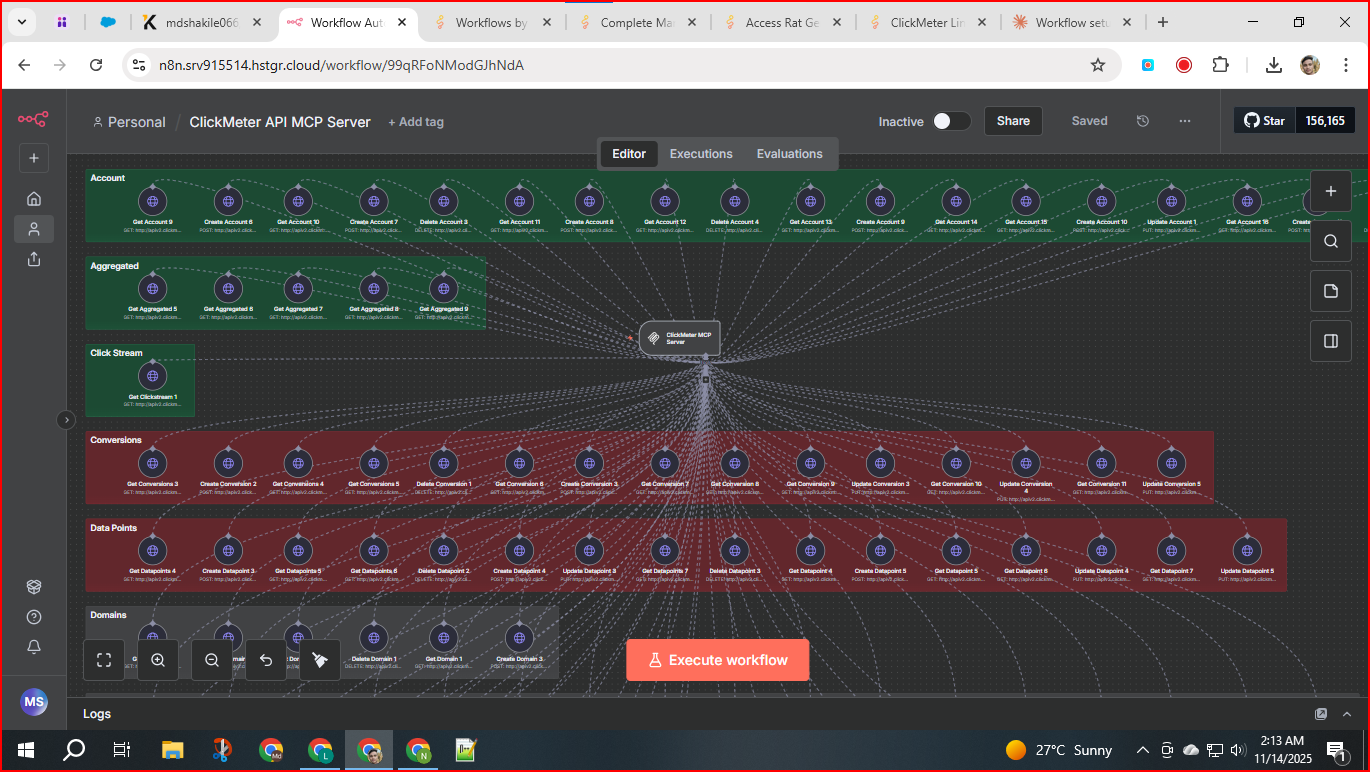The width and height of the screenshot is (1370, 772).
Task: Open the notifications bell in sidebar
Action: (x=34, y=647)
